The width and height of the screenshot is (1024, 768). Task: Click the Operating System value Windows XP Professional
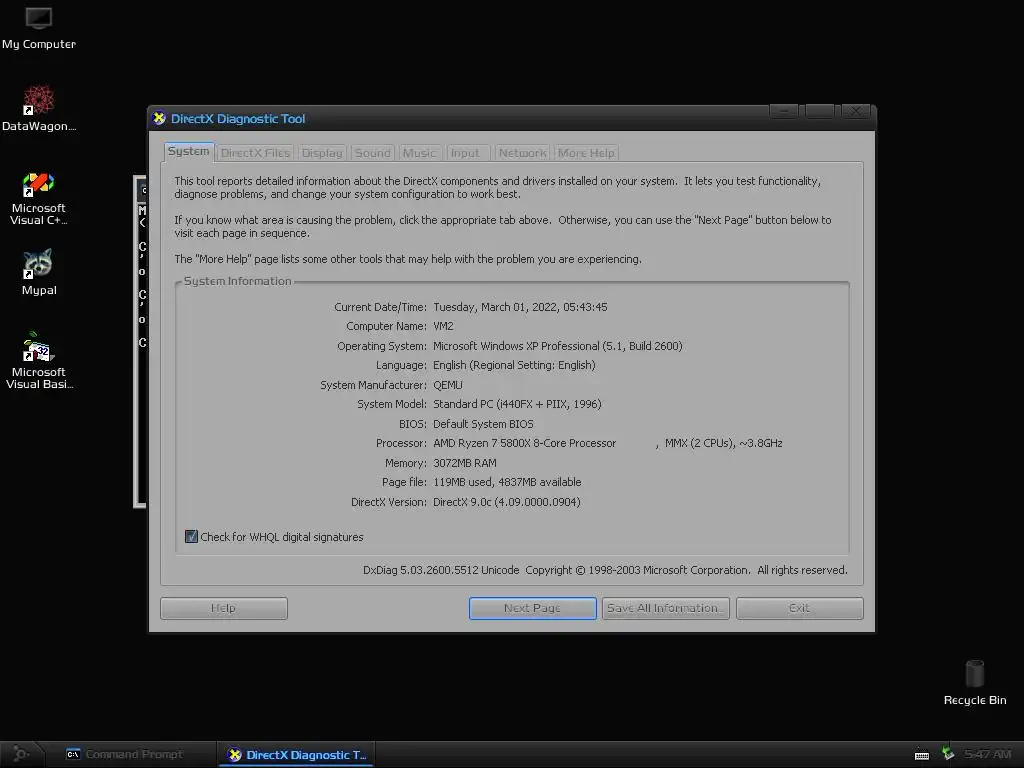(x=558, y=346)
